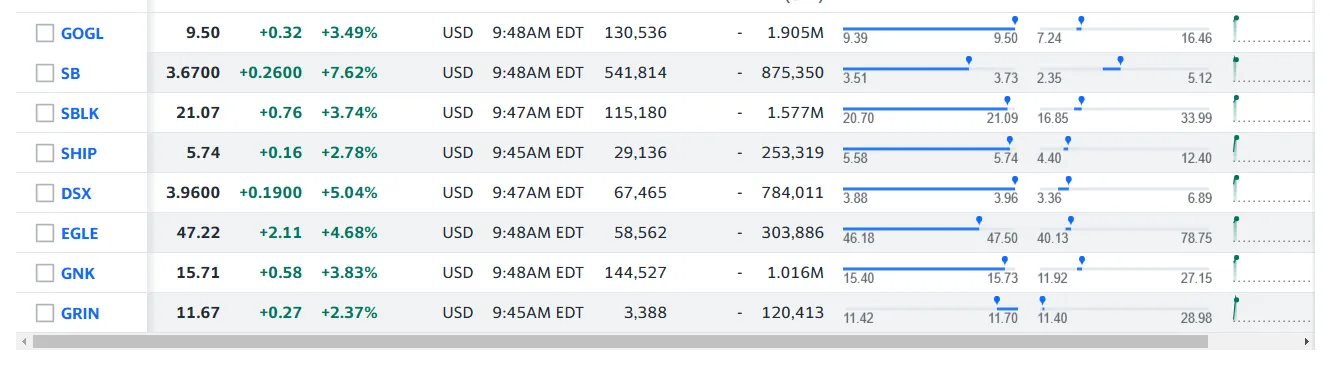Mark the DSX row checkbox
Image resolution: width=1330 pixels, height=367 pixels.
(x=44, y=193)
